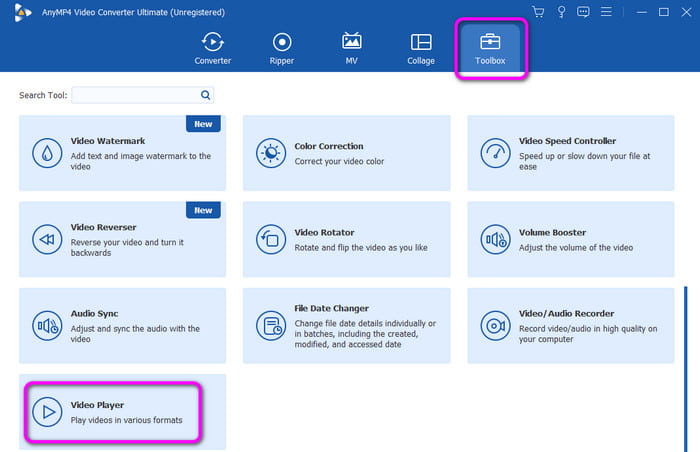Image resolution: width=700 pixels, height=452 pixels.
Task: Open the Video Player title
Action: (97, 405)
